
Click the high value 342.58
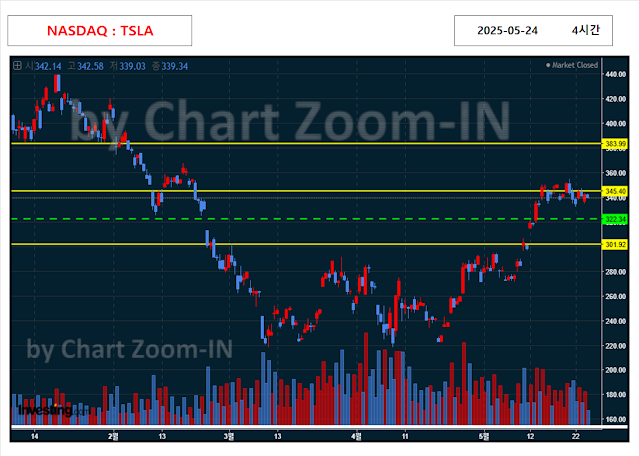[x=90, y=66]
